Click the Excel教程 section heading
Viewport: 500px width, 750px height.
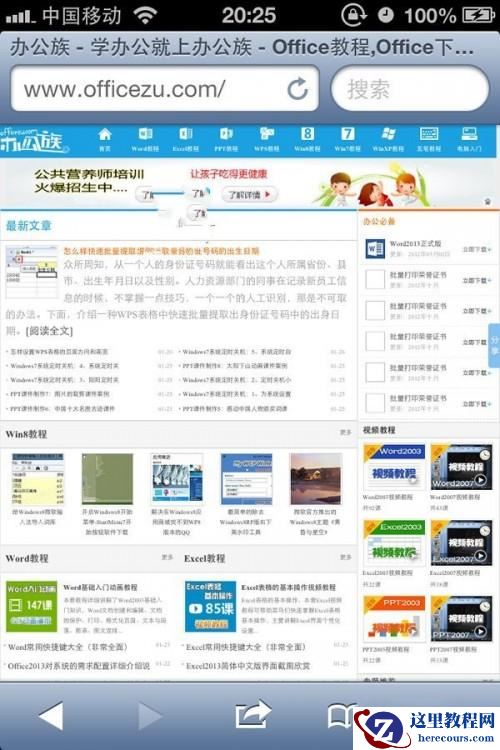pyautogui.click(x=205, y=558)
